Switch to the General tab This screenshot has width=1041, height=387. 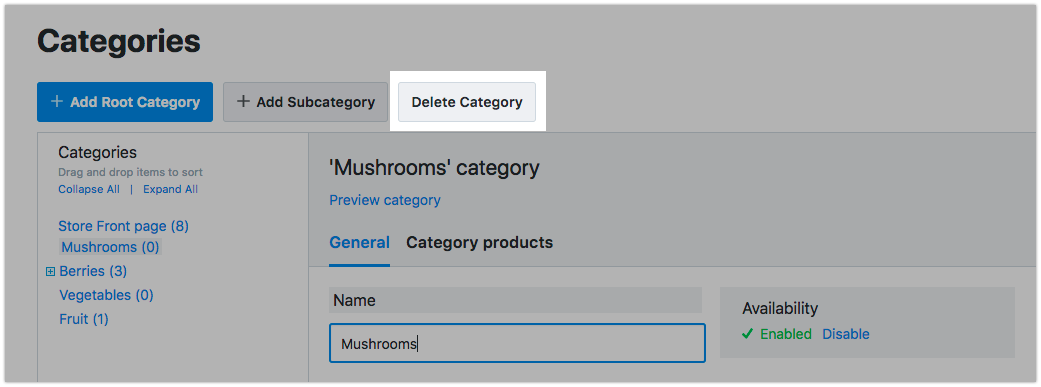(360, 243)
